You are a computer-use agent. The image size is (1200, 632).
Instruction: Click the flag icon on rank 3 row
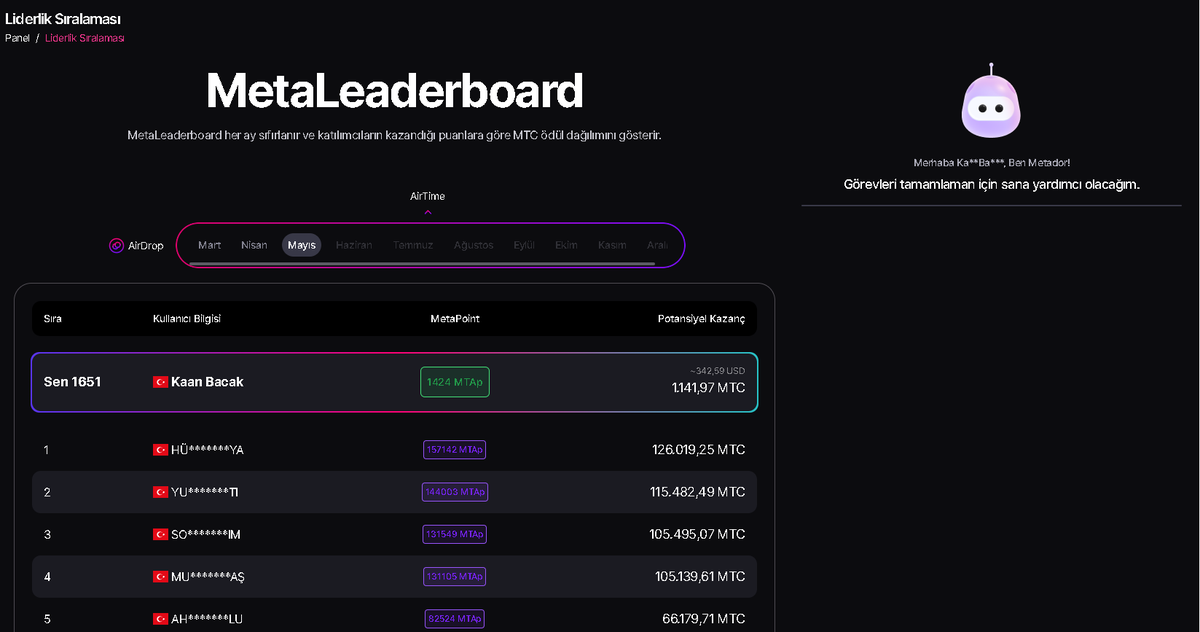[x=161, y=534]
